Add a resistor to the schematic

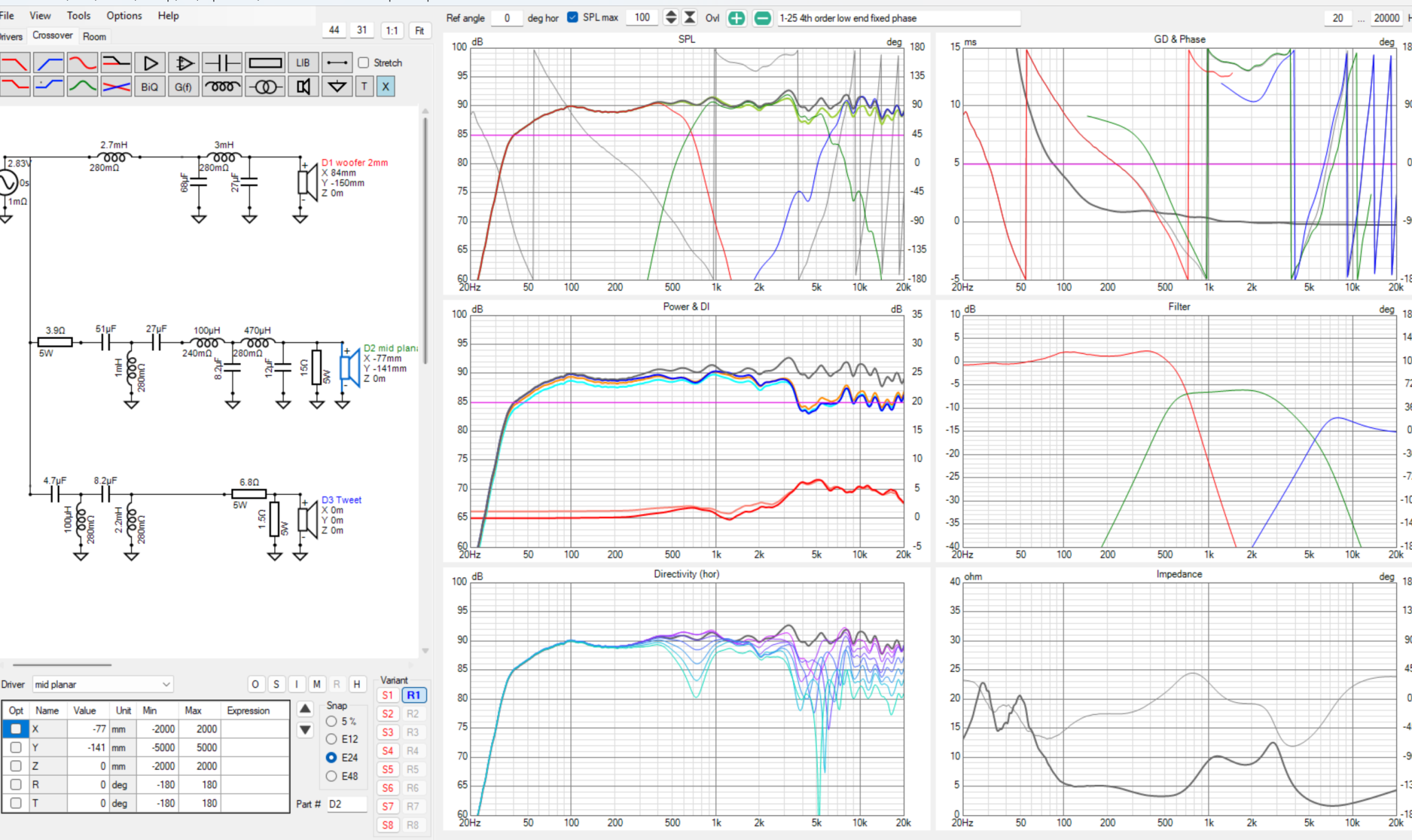pyautogui.click(x=265, y=63)
